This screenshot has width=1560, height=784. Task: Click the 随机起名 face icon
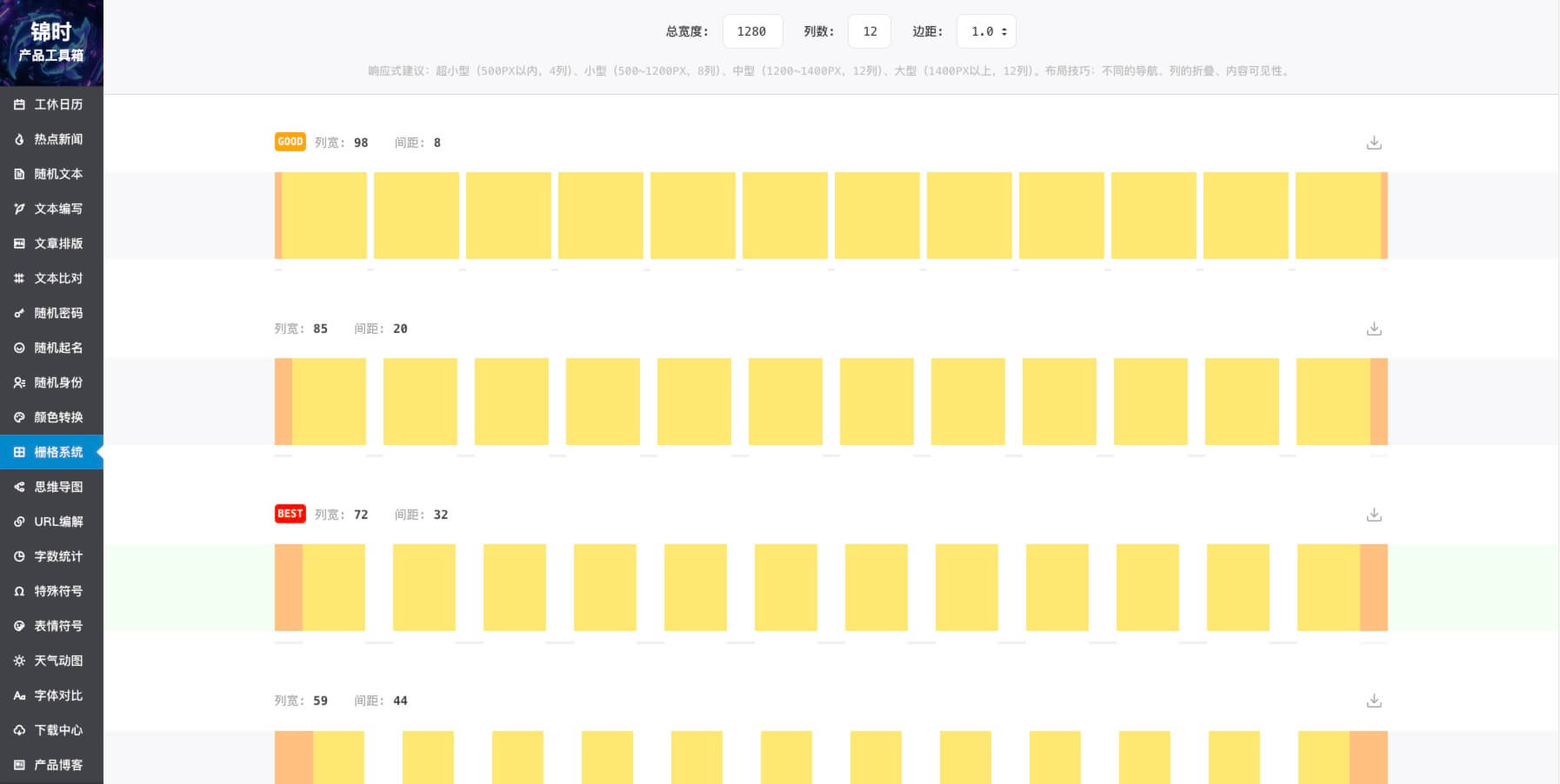pyautogui.click(x=19, y=348)
